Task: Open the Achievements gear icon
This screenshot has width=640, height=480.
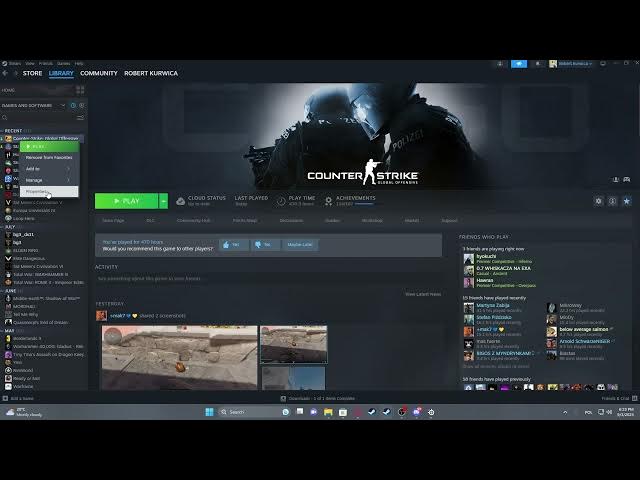Action: click(x=329, y=200)
